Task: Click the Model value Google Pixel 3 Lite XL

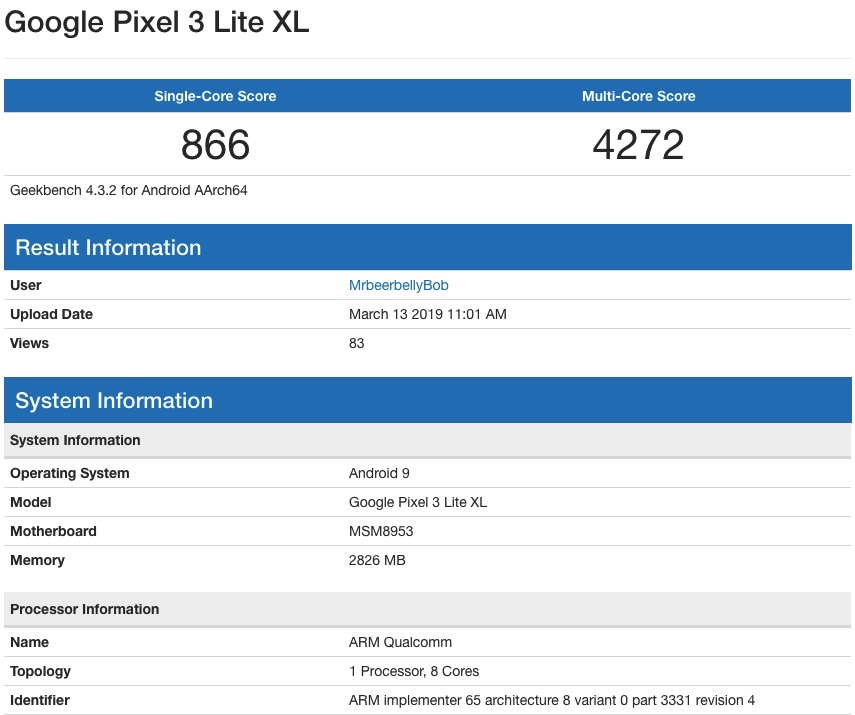Action: 418,502
